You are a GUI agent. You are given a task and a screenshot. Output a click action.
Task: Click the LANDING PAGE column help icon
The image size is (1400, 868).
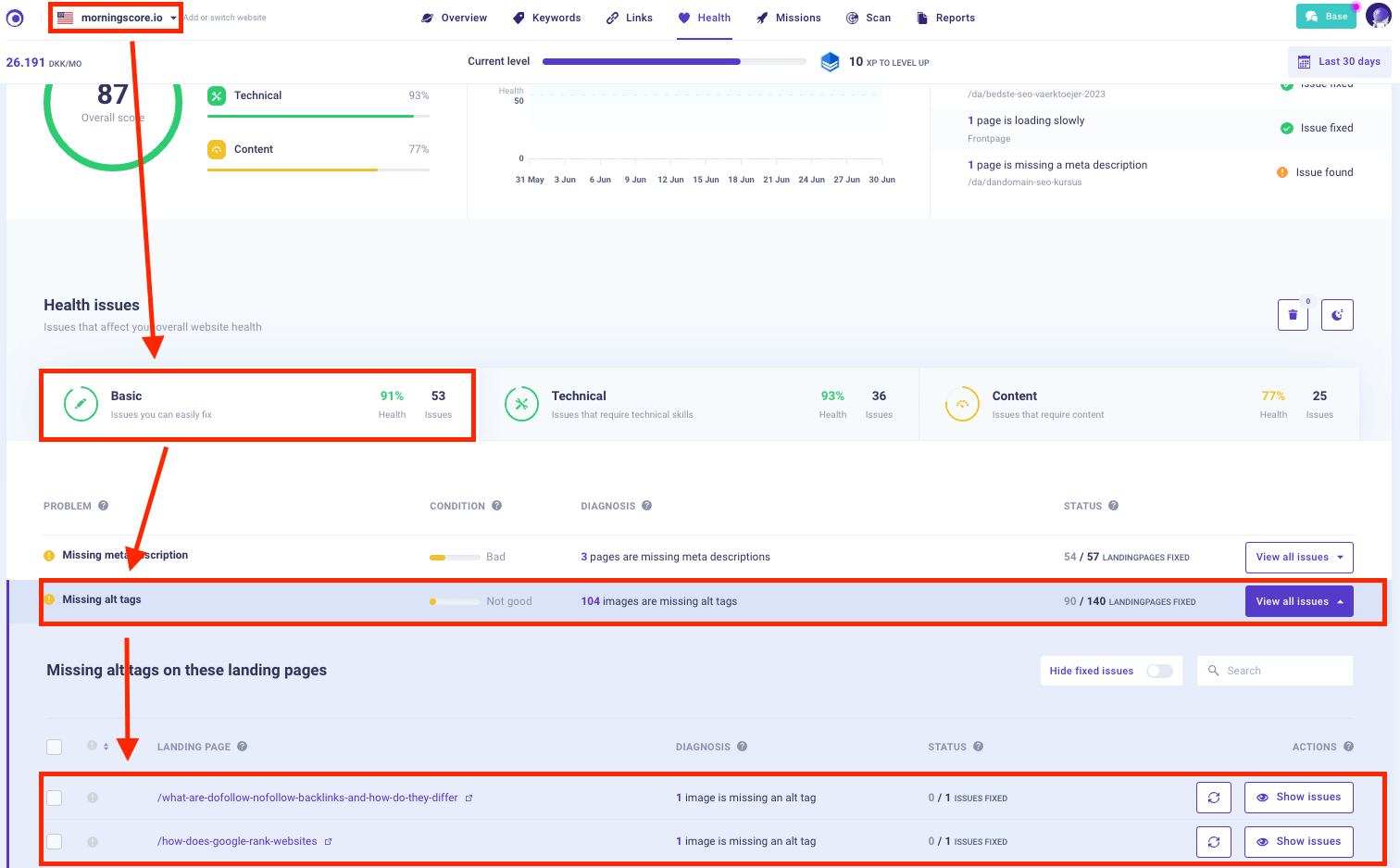pyautogui.click(x=242, y=747)
